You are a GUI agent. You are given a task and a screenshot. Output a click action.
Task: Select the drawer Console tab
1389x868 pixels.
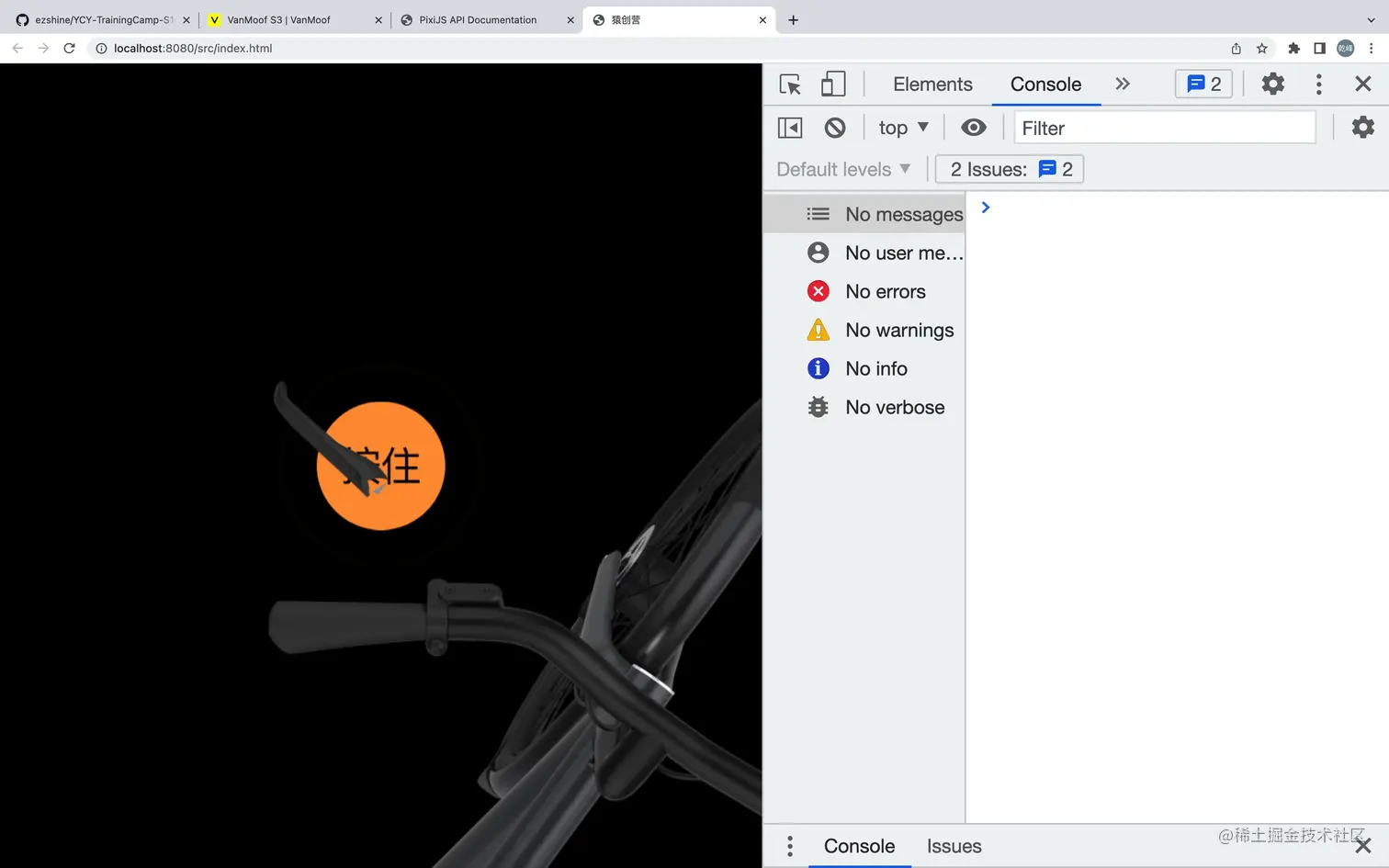[859, 846]
